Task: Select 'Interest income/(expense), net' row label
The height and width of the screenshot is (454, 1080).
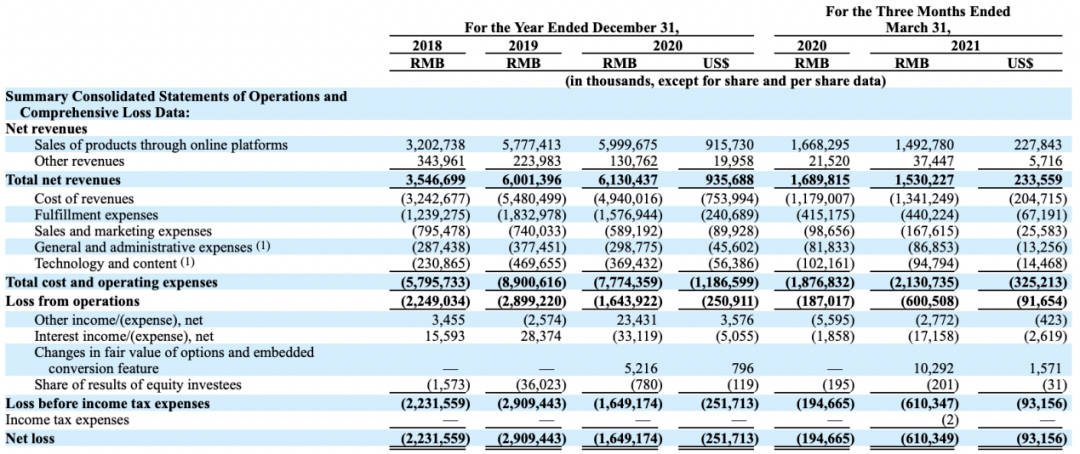Action: (124, 336)
